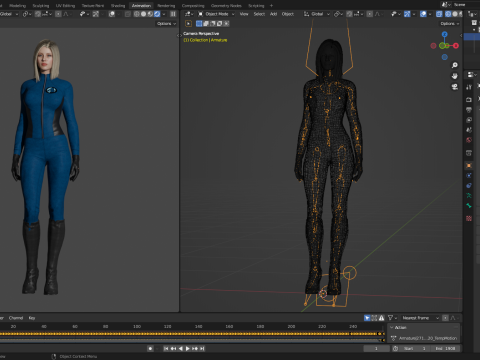Open the Object menu in right viewport
The image size is (480, 360).
pos(288,14)
